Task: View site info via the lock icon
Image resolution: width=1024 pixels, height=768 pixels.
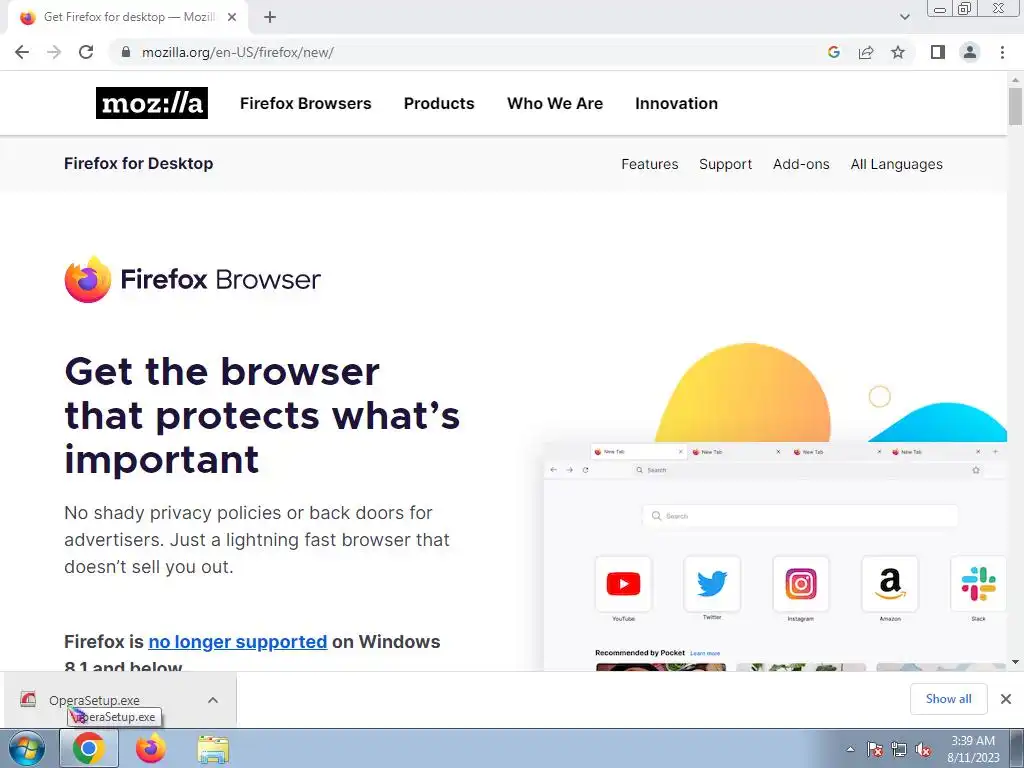Action: 126,52
